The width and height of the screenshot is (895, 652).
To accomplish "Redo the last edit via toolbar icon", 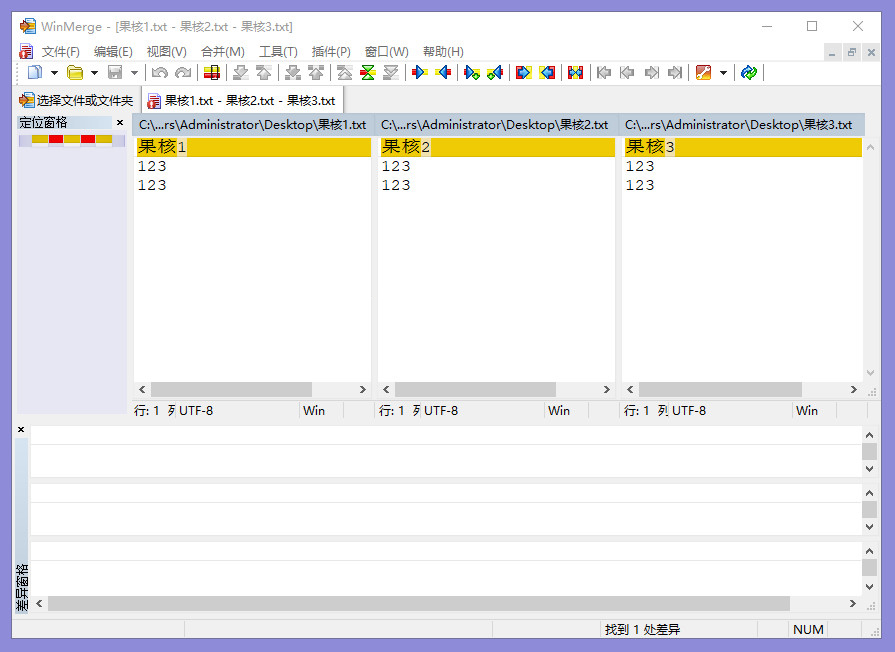I will (x=182, y=72).
